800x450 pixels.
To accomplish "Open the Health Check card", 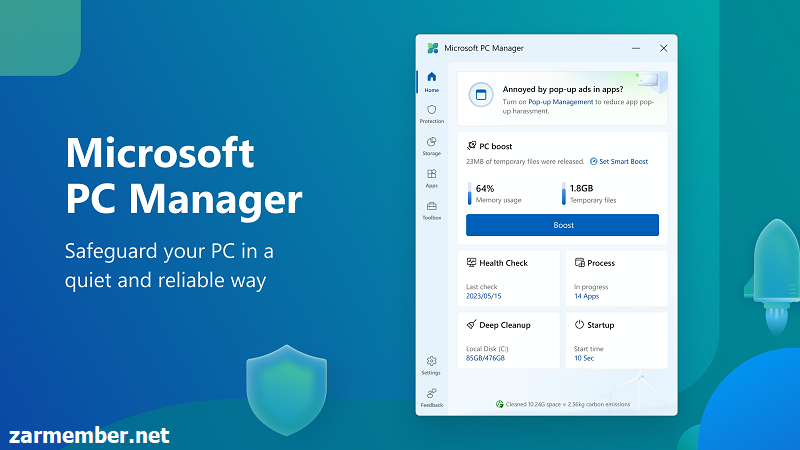I will [x=509, y=278].
